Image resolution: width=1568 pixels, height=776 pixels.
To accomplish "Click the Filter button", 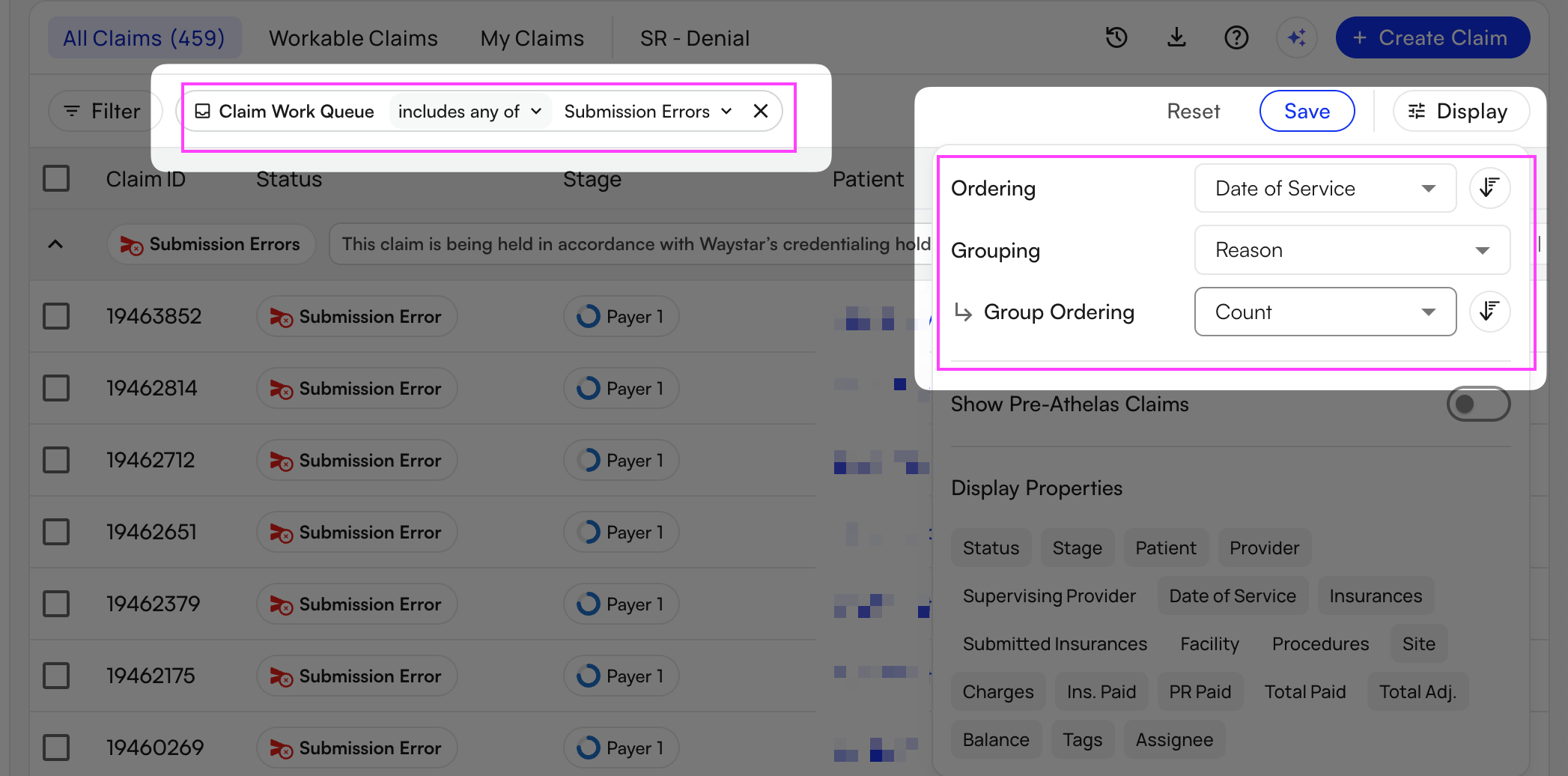I will (x=103, y=111).
